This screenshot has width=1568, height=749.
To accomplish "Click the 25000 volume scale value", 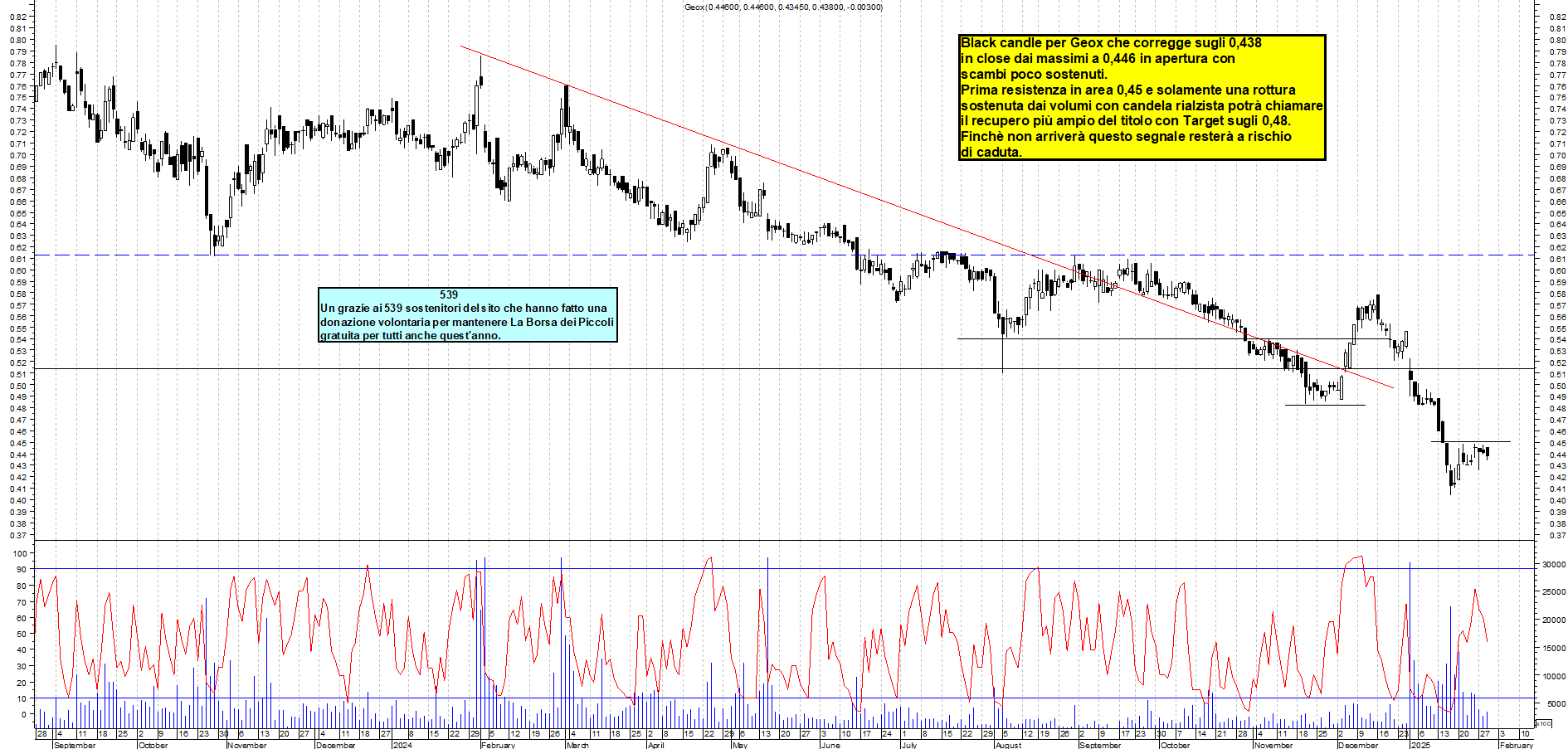I will click(x=1553, y=591).
